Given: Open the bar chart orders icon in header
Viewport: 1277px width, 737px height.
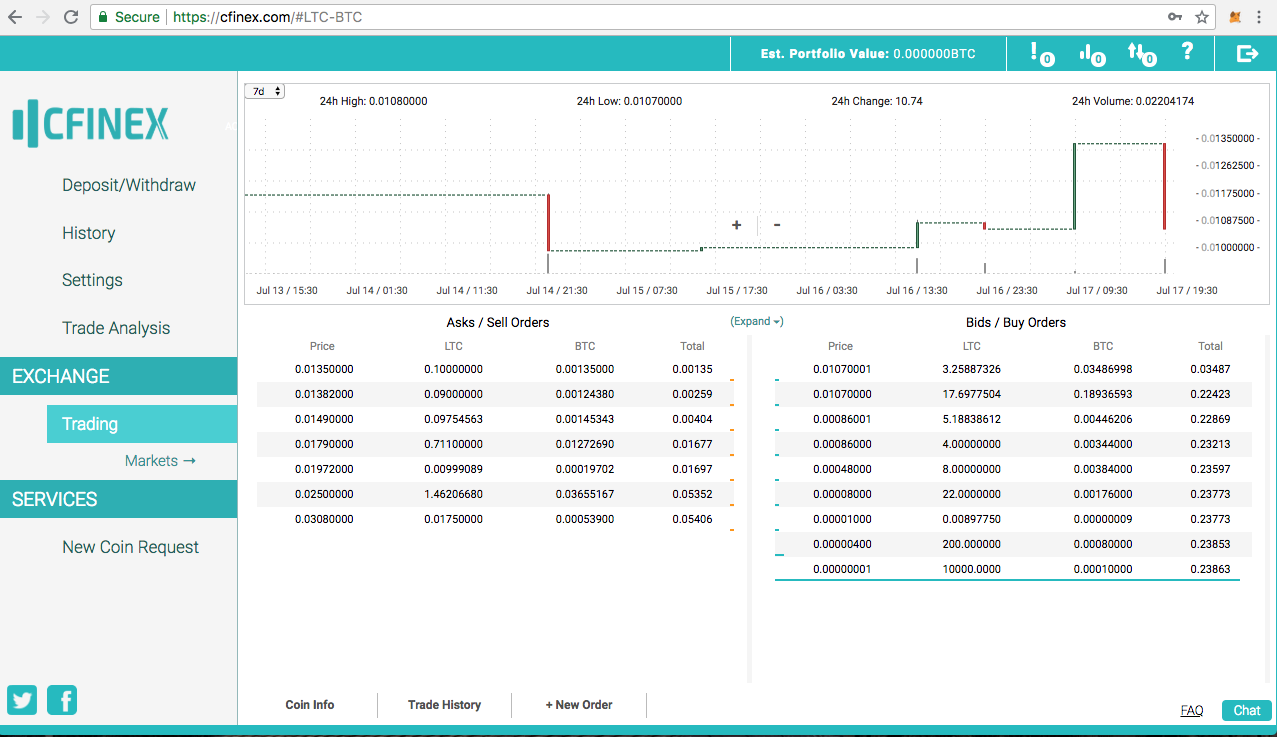Looking at the screenshot, I should (1091, 54).
